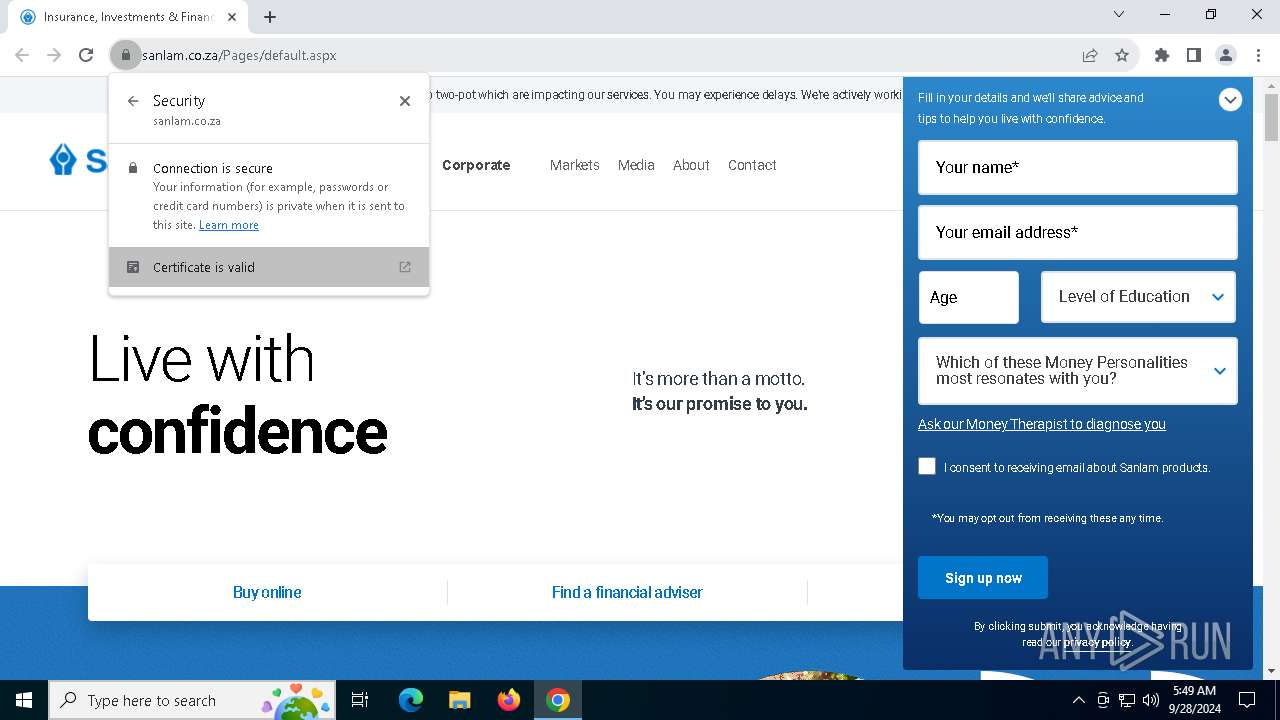The height and width of the screenshot is (720, 1280).
Task: Open File Explorer from taskbar
Action: [459, 700]
